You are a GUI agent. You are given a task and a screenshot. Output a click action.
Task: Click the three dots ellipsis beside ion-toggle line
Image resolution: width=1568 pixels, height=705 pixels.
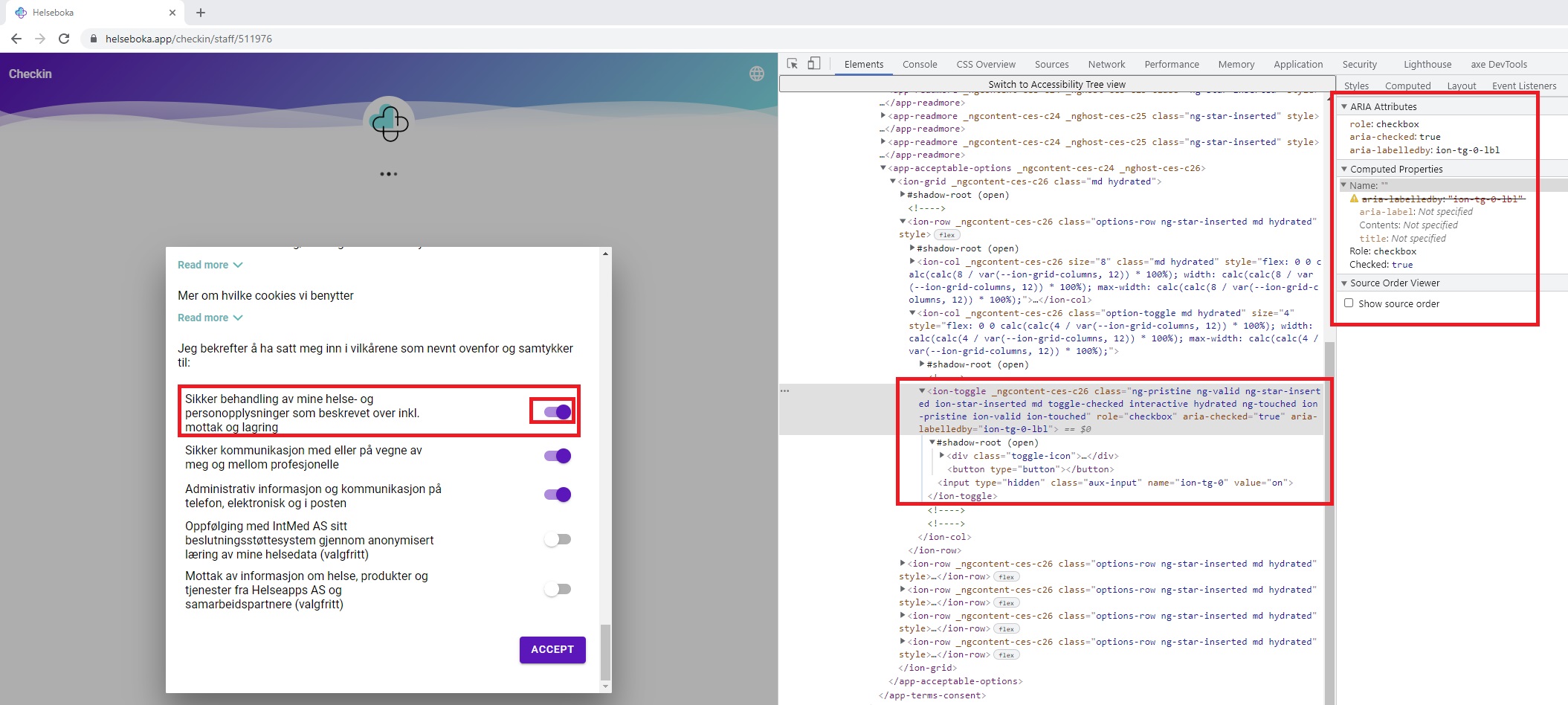click(784, 390)
